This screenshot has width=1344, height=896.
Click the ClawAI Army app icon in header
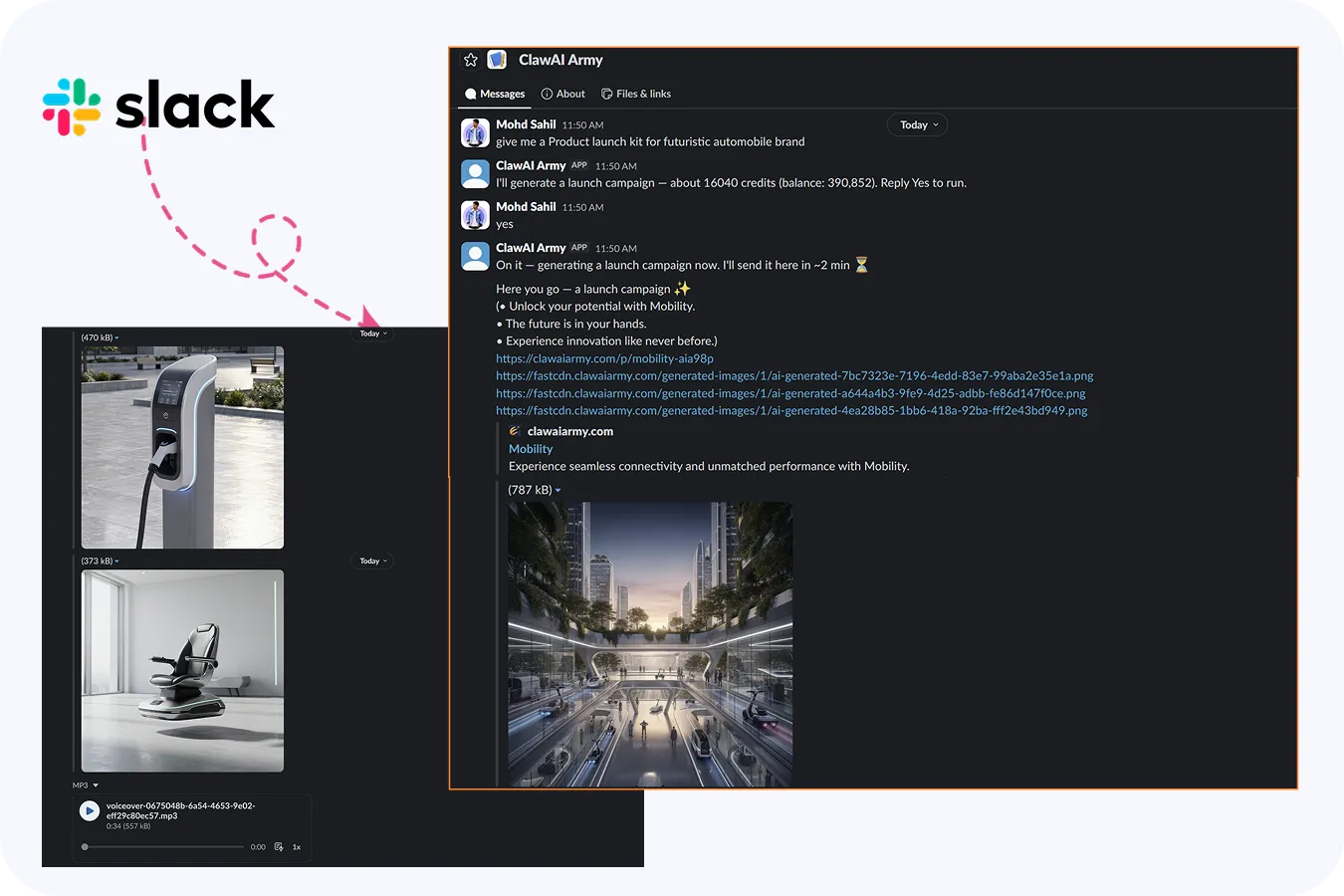point(497,60)
